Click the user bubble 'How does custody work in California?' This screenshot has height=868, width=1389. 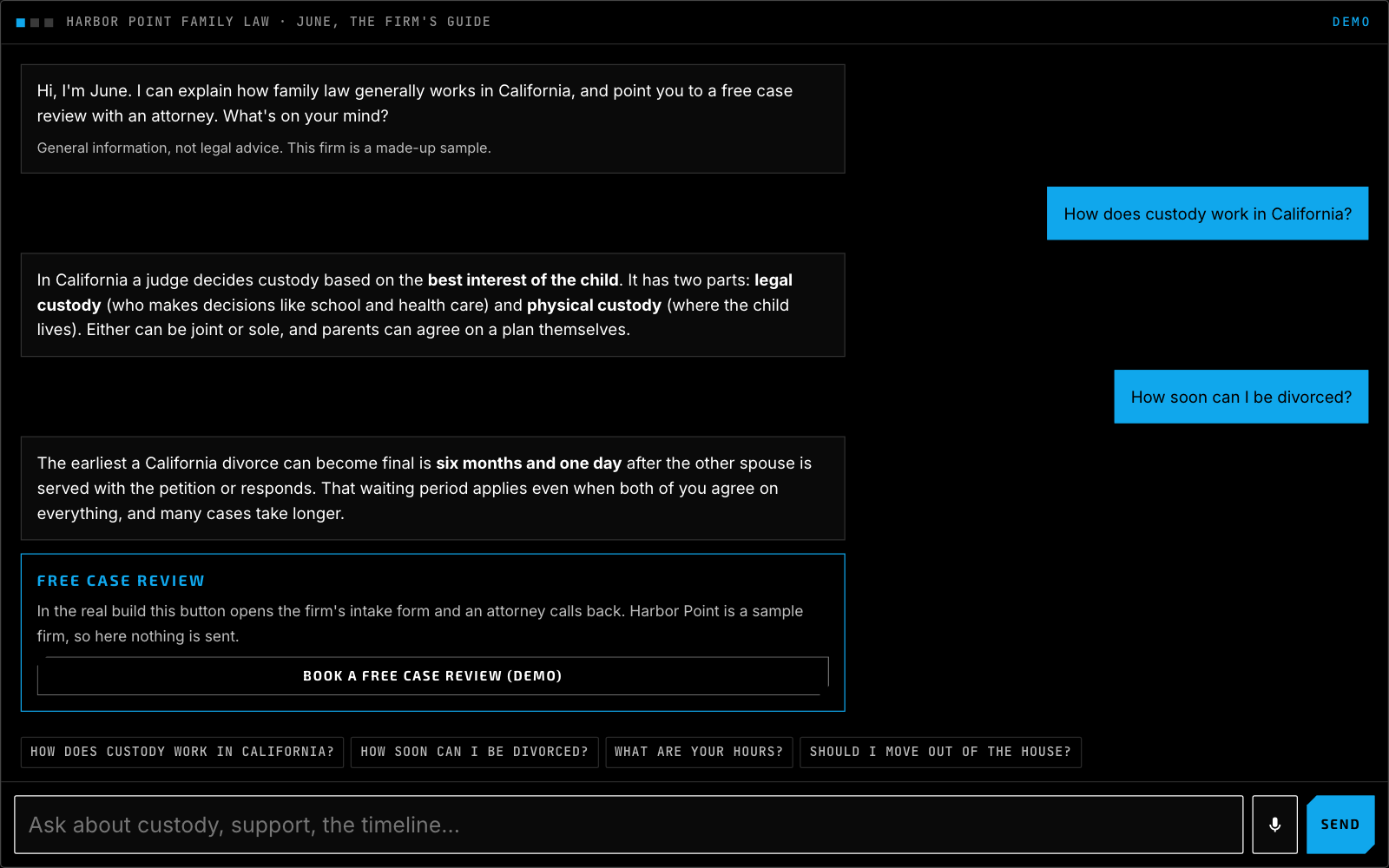(1208, 214)
